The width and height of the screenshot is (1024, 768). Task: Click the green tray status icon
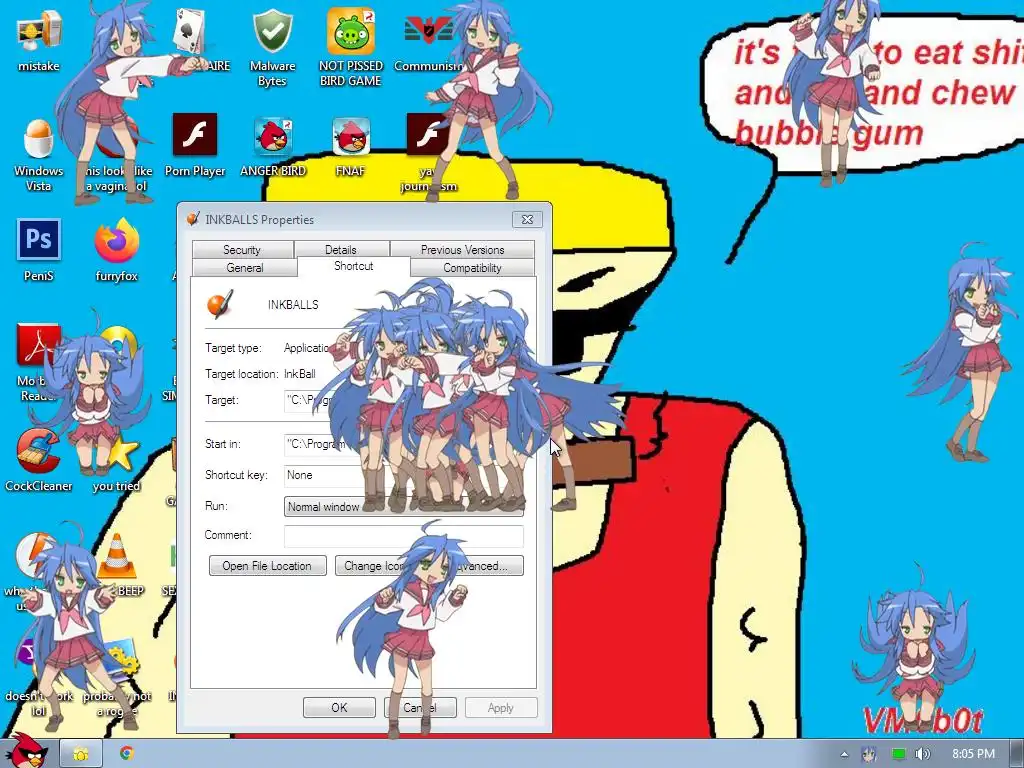[x=898, y=754]
